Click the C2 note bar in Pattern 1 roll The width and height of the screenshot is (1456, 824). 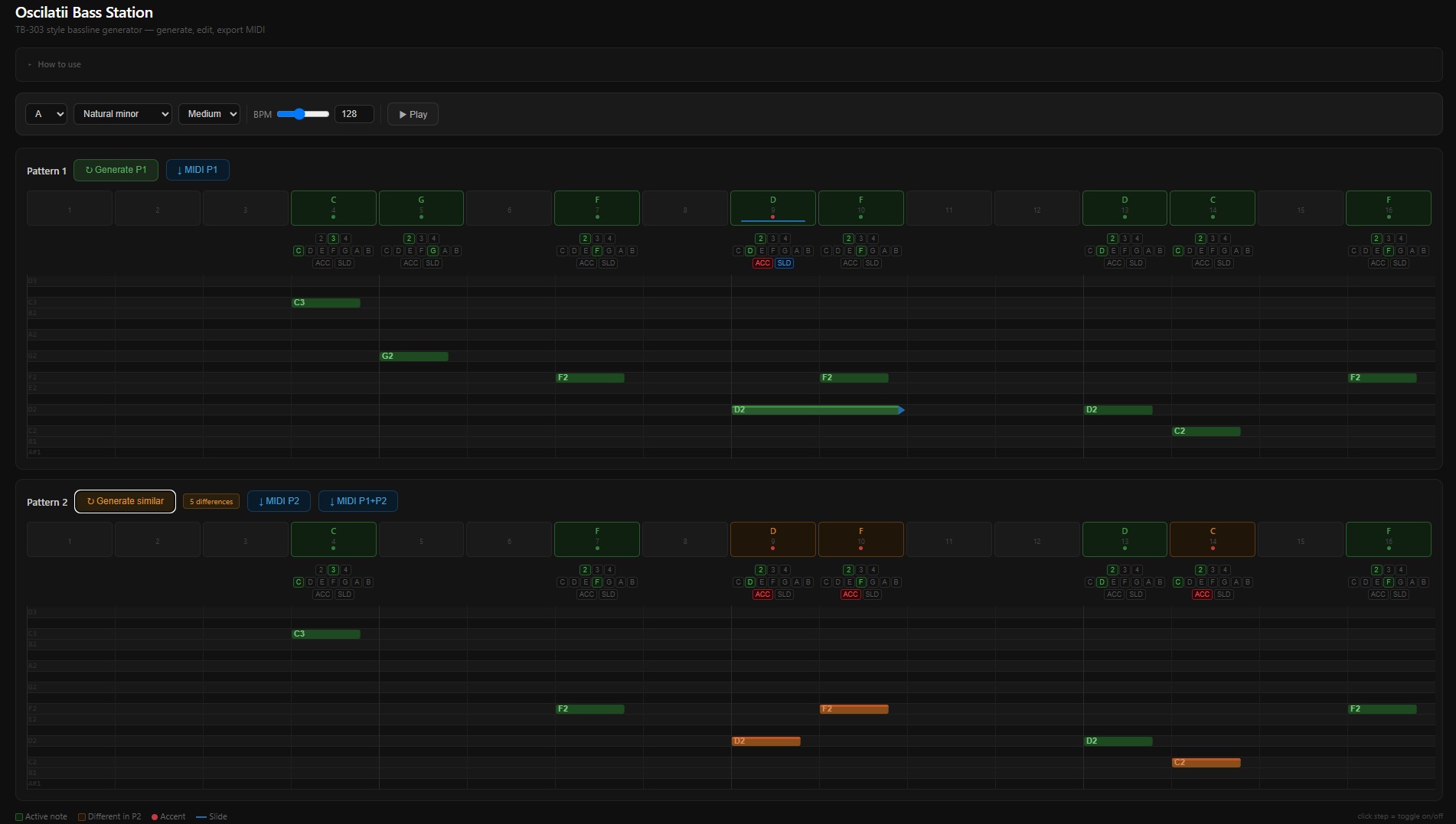tap(1206, 432)
